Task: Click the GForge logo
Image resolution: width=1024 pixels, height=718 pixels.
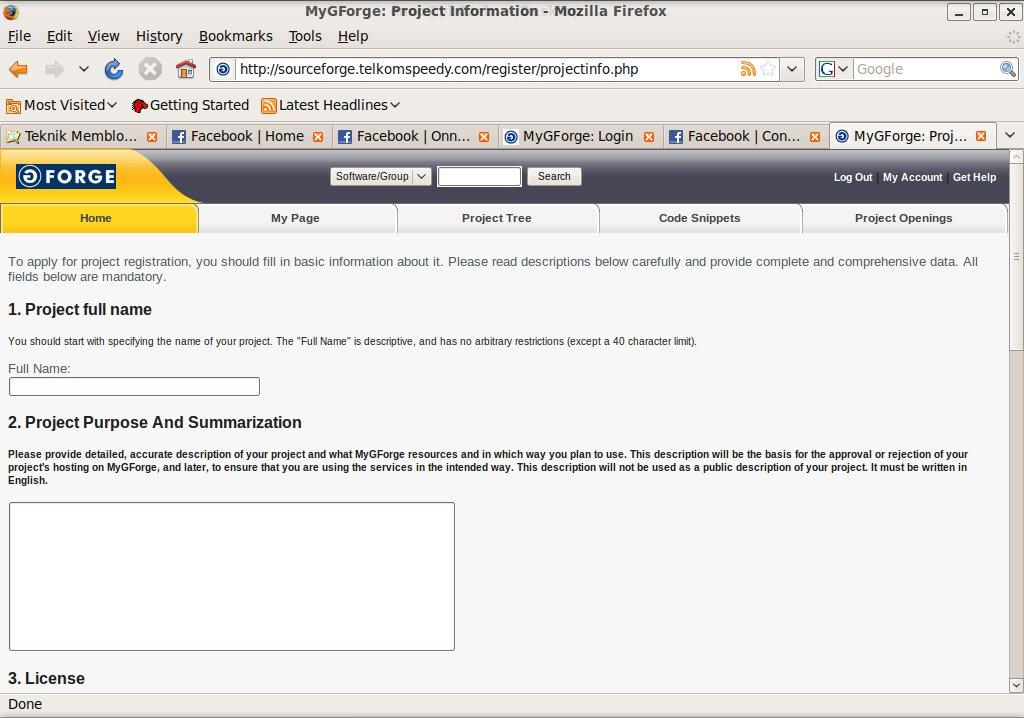Action: [66, 177]
